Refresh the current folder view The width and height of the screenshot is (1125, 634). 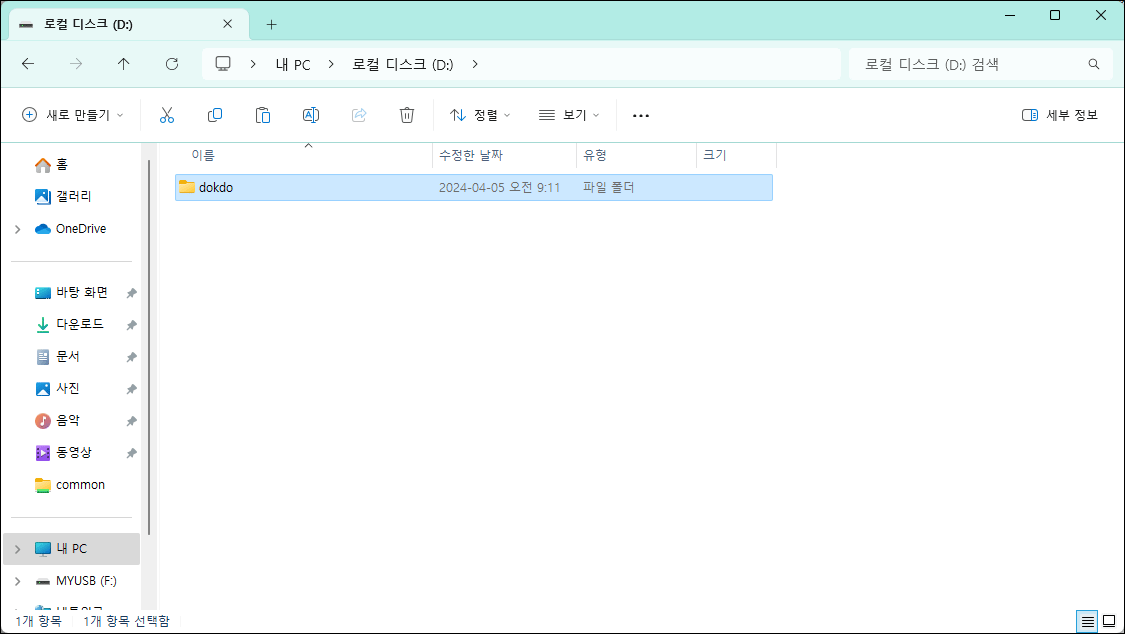(171, 64)
